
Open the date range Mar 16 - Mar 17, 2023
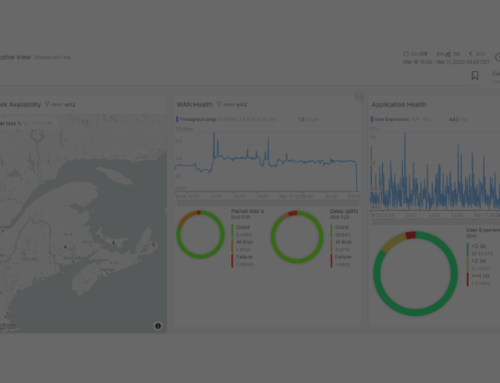point(446,62)
